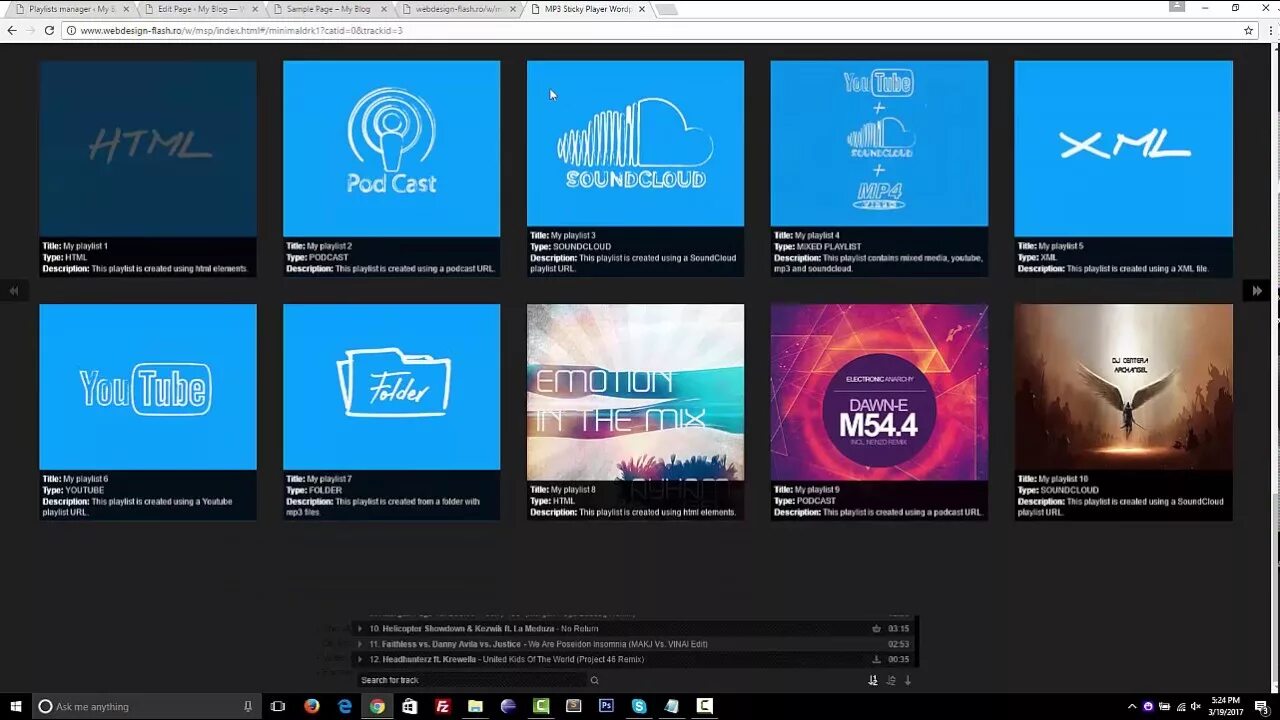The height and width of the screenshot is (720, 1280).
Task: Switch to the Sample Page - My Blog tab
Action: 328,9
